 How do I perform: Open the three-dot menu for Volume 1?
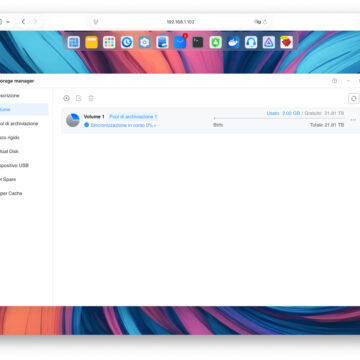[x=353, y=120]
